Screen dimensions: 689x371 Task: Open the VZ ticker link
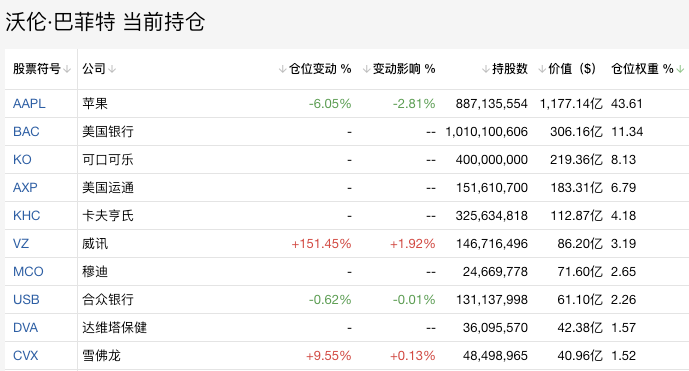pyautogui.click(x=21, y=244)
